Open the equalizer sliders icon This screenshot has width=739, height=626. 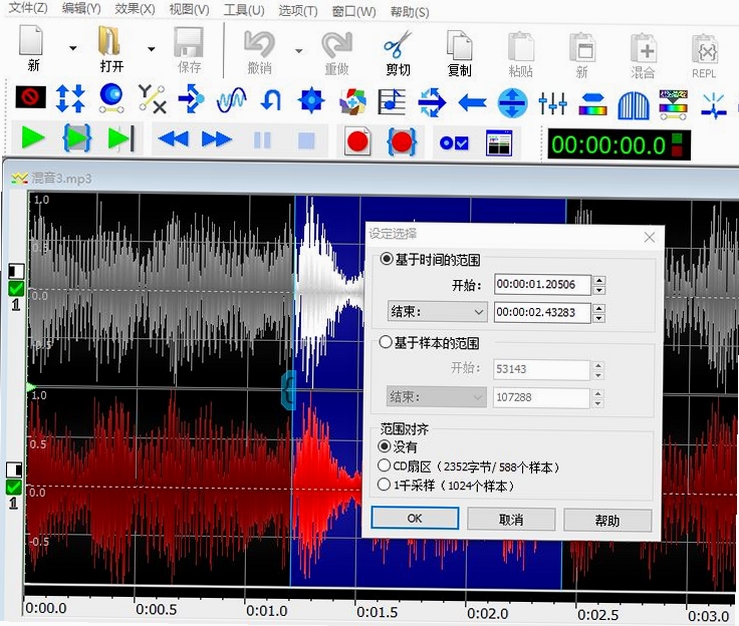552,103
